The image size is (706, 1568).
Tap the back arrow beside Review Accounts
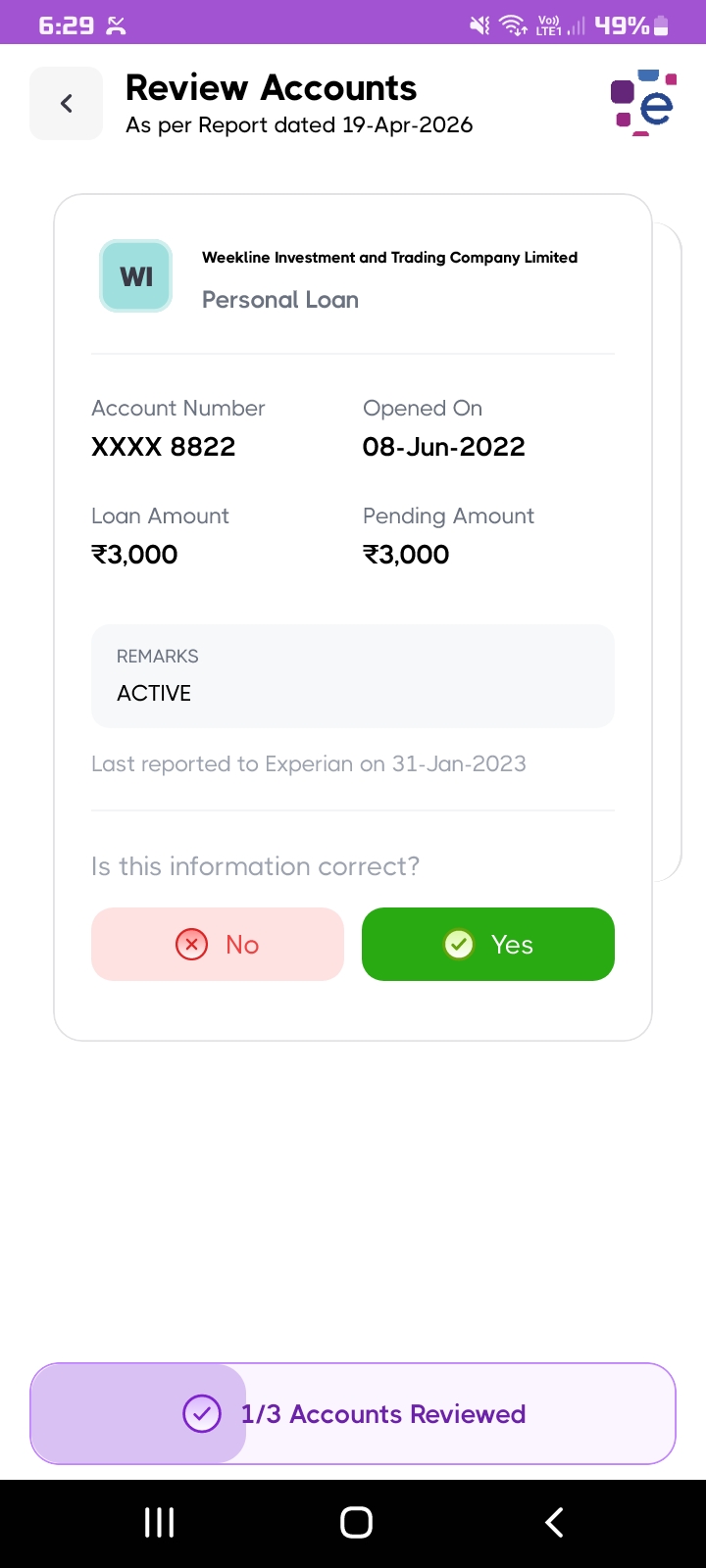66,103
